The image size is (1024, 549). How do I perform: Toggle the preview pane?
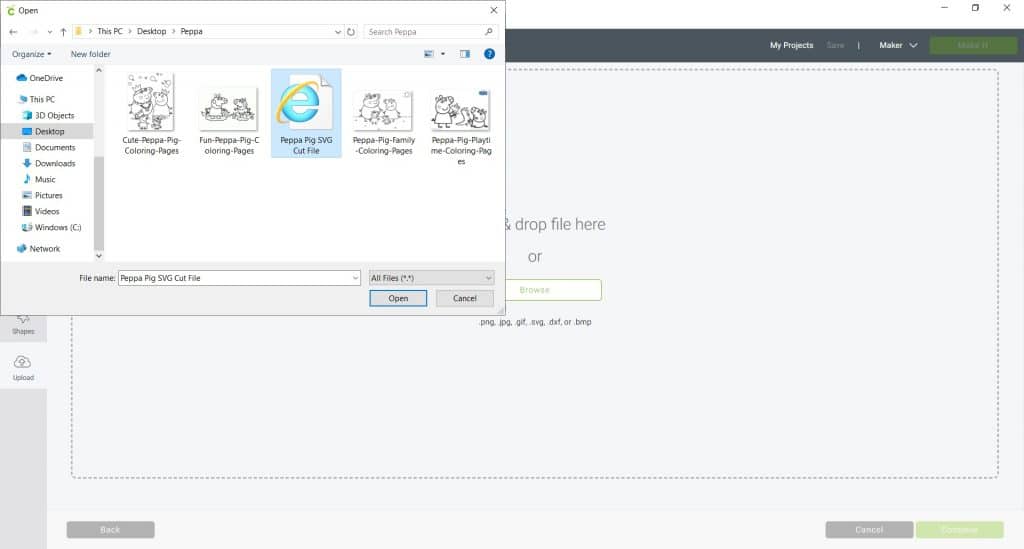tap(464, 54)
